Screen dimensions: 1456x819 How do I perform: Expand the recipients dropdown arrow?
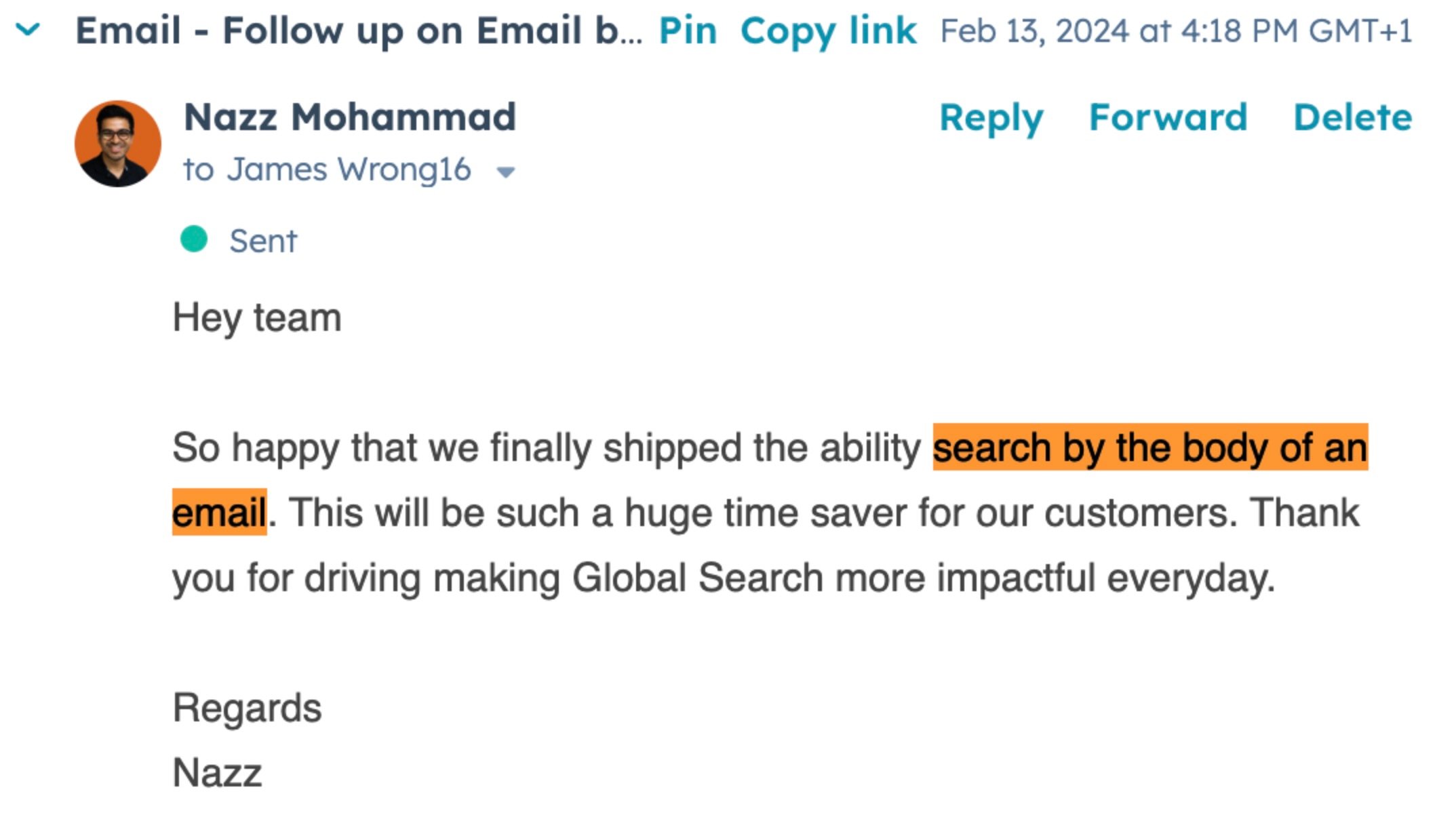[506, 172]
